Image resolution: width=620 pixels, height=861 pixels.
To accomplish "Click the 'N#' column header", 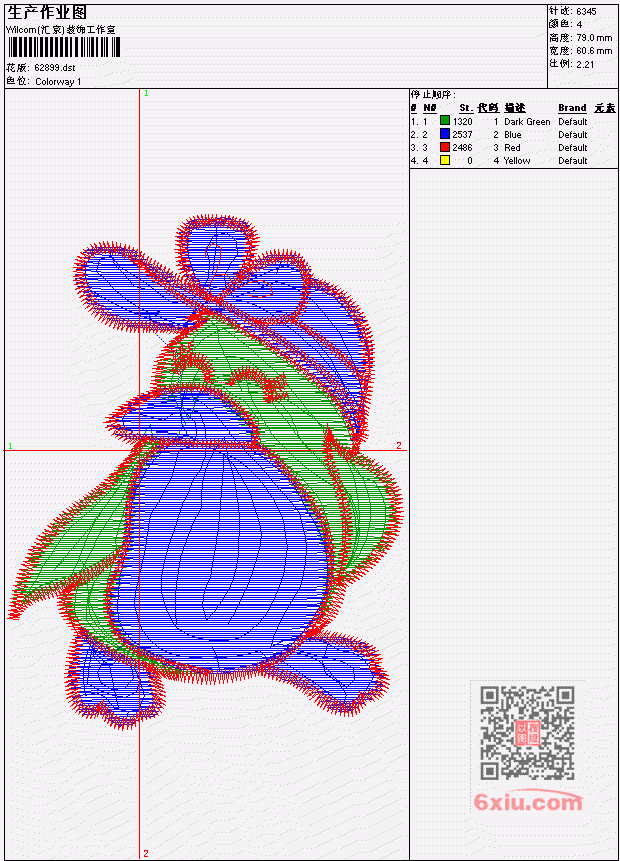I will [430, 108].
